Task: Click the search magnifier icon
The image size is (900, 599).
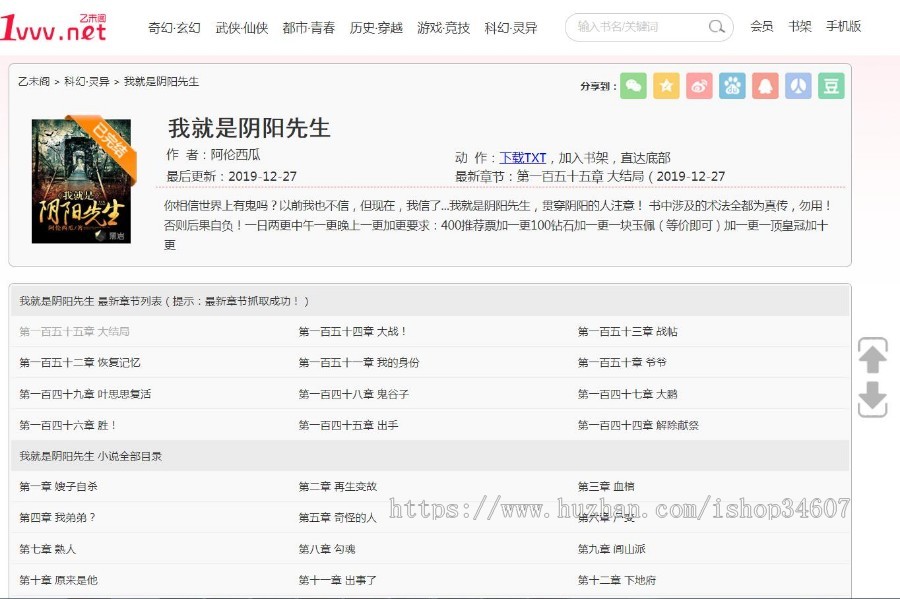Action: point(717,27)
